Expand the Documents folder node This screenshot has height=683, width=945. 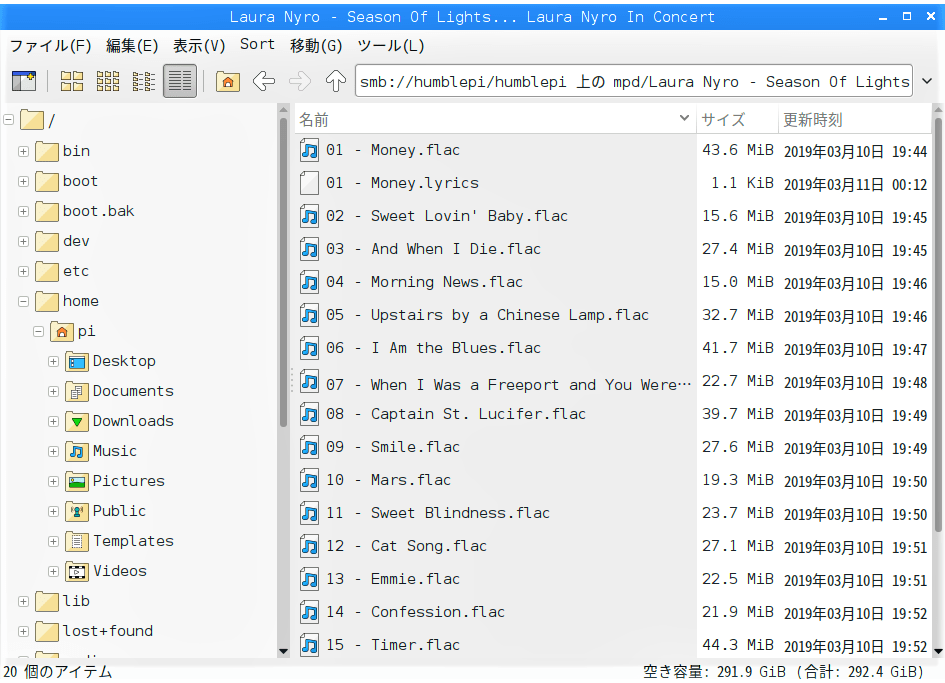(54, 391)
